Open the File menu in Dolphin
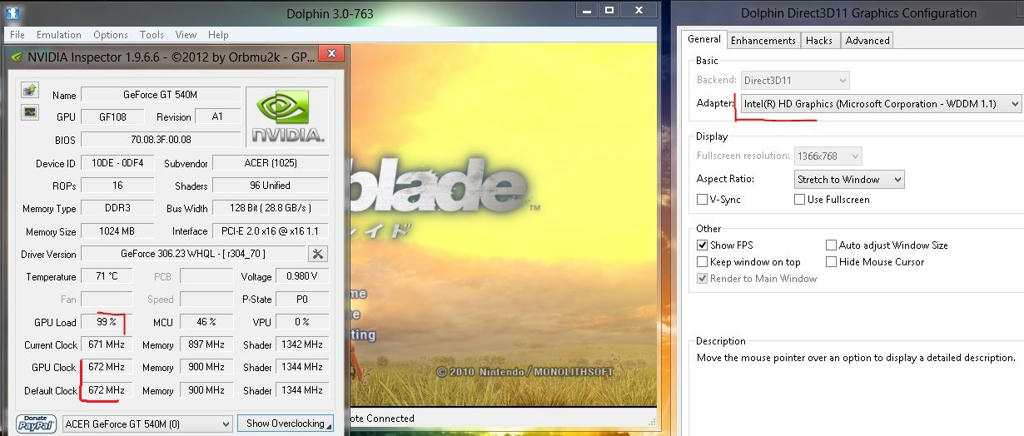The image size is (1024, 436). tap(18, 35)
